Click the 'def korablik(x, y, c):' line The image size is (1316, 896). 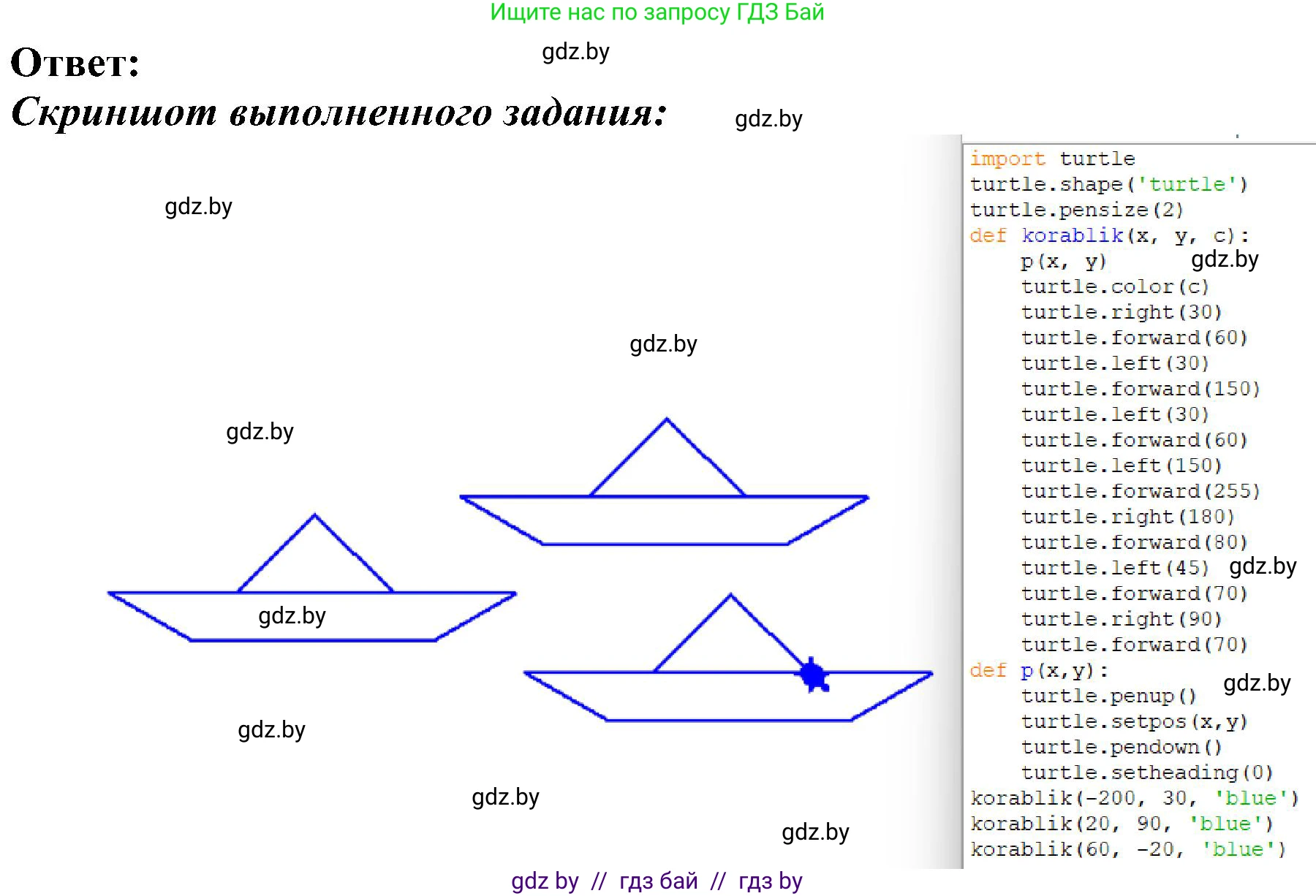1109,235
